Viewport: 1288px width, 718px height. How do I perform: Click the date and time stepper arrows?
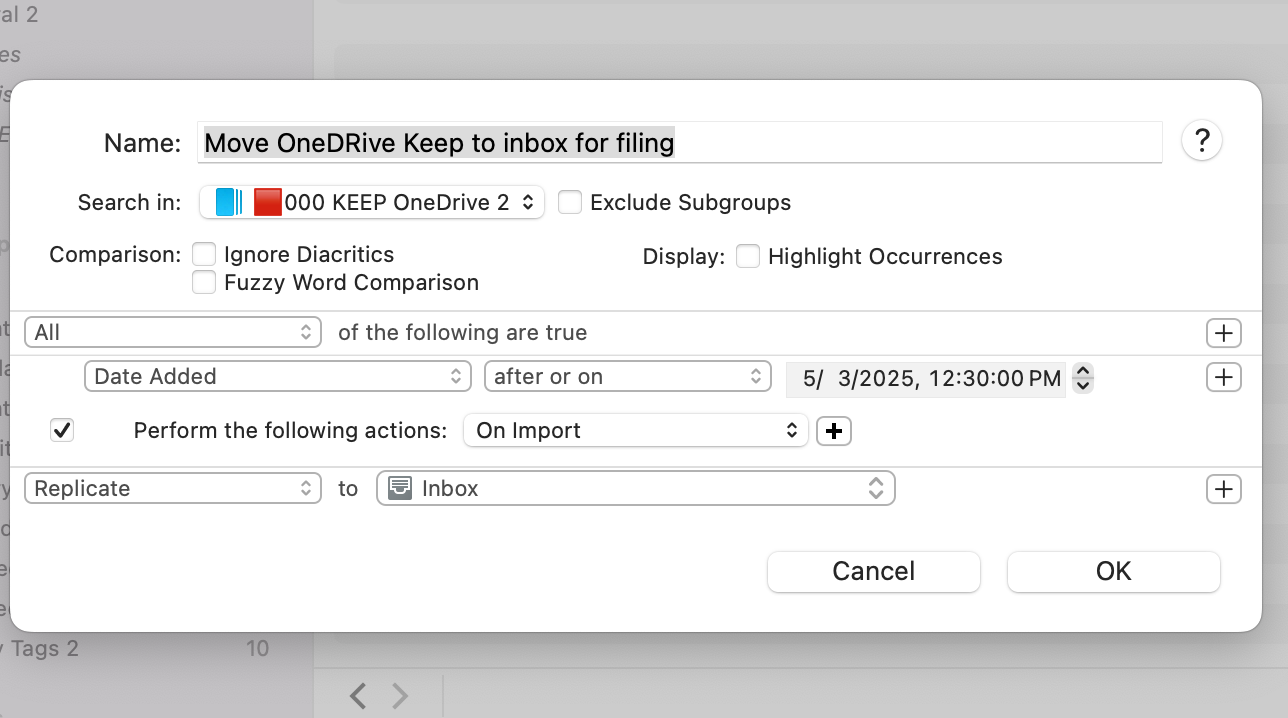1082,378
